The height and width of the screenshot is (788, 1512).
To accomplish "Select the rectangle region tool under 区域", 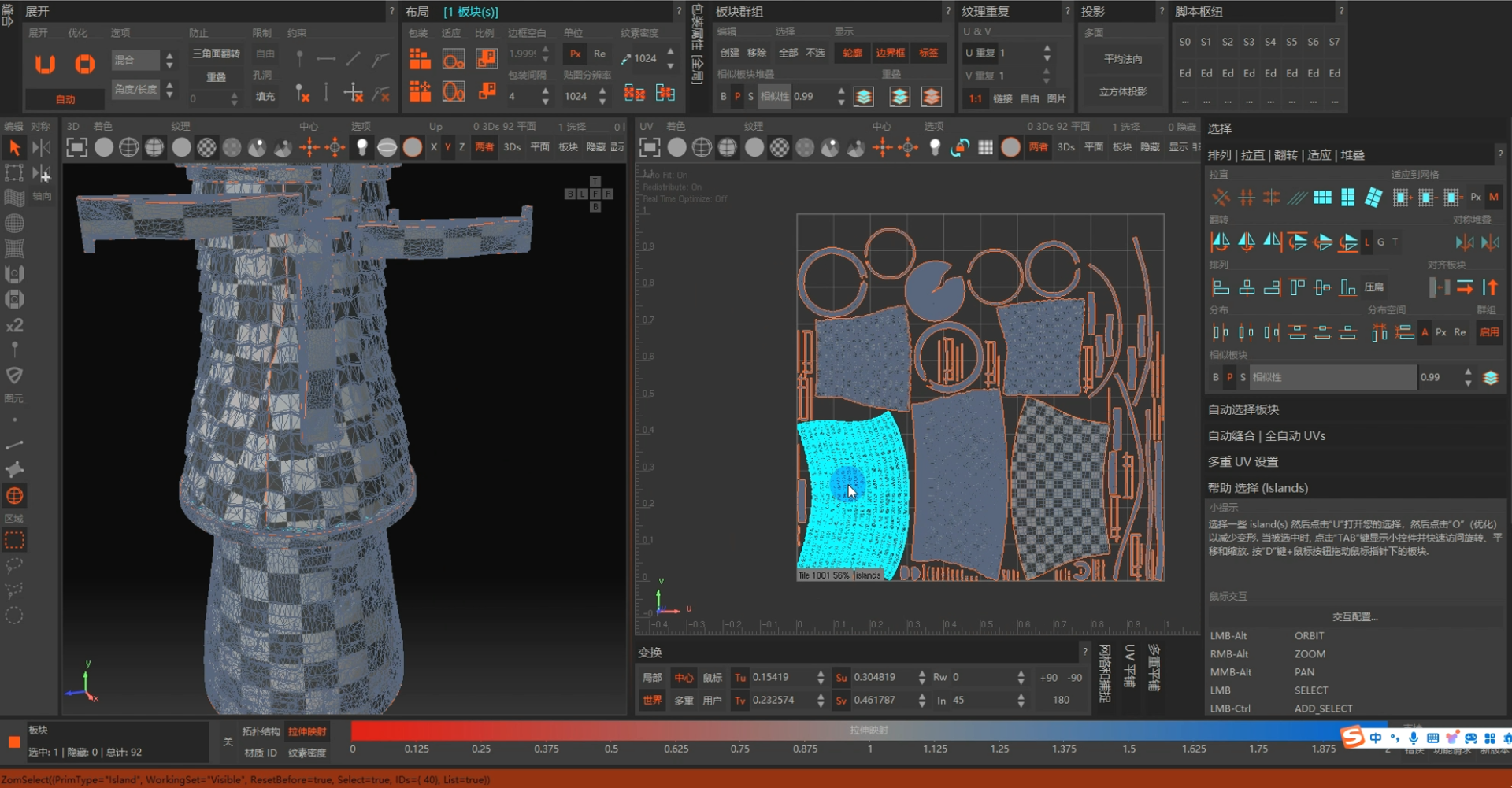I will coord(14,541).
